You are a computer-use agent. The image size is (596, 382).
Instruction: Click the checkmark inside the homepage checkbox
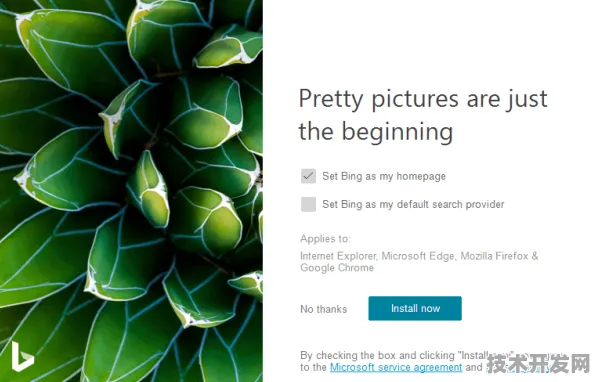(x=308, y=176)
